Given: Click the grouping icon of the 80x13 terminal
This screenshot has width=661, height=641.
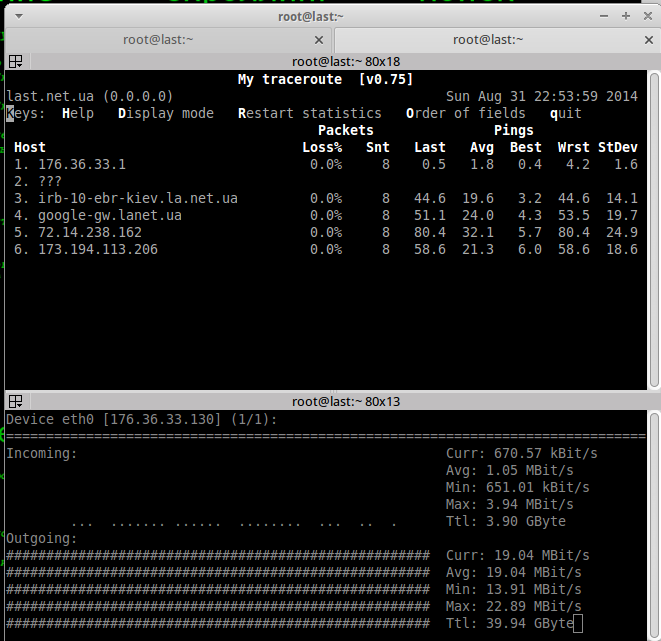Looking at the screenshot, I should (x=15, y=402).
